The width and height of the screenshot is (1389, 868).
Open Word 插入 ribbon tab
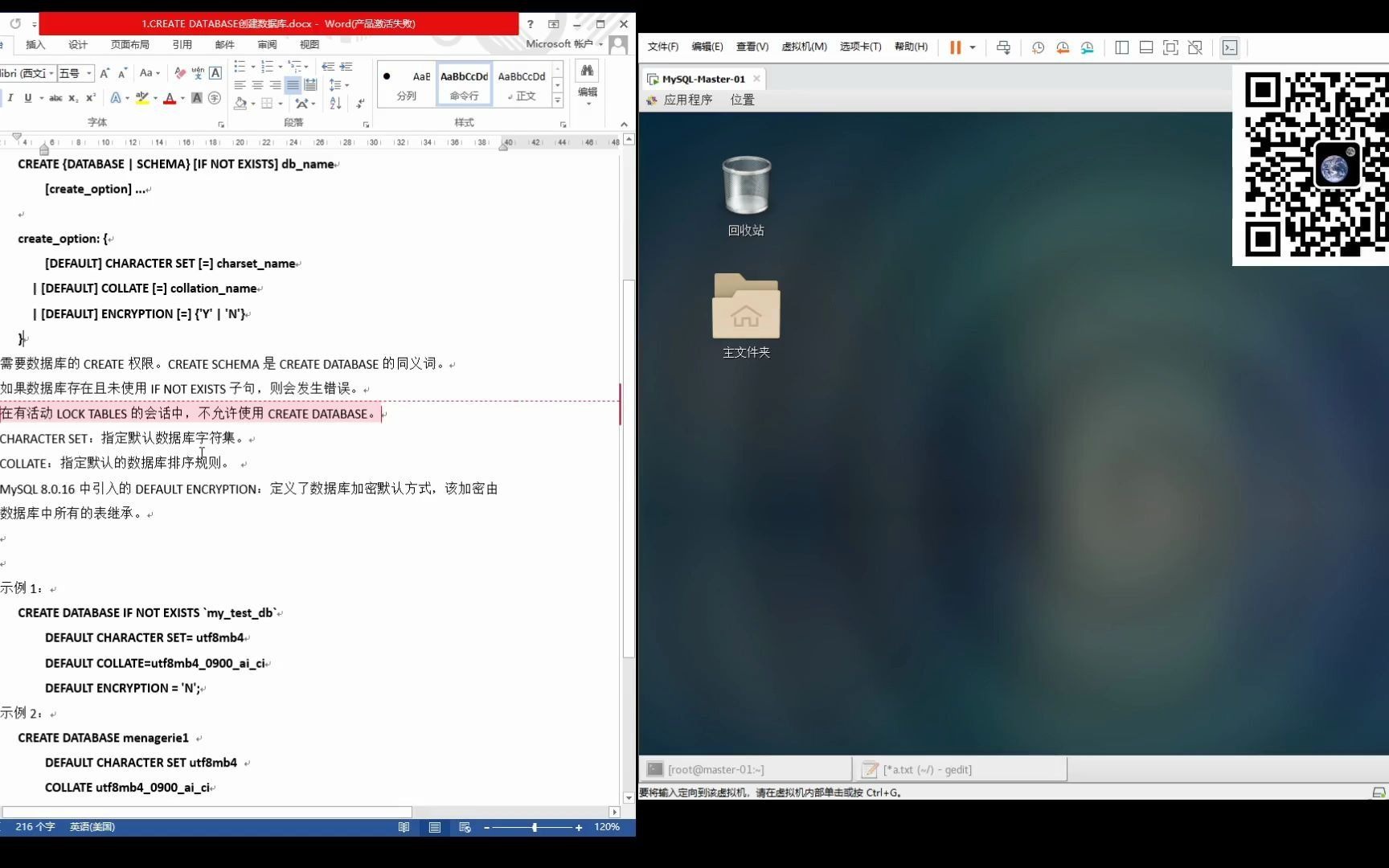pos(35,44)
